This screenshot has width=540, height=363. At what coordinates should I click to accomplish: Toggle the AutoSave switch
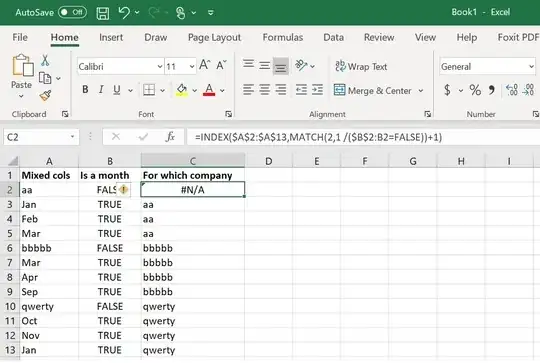click(x=72, y=12)
